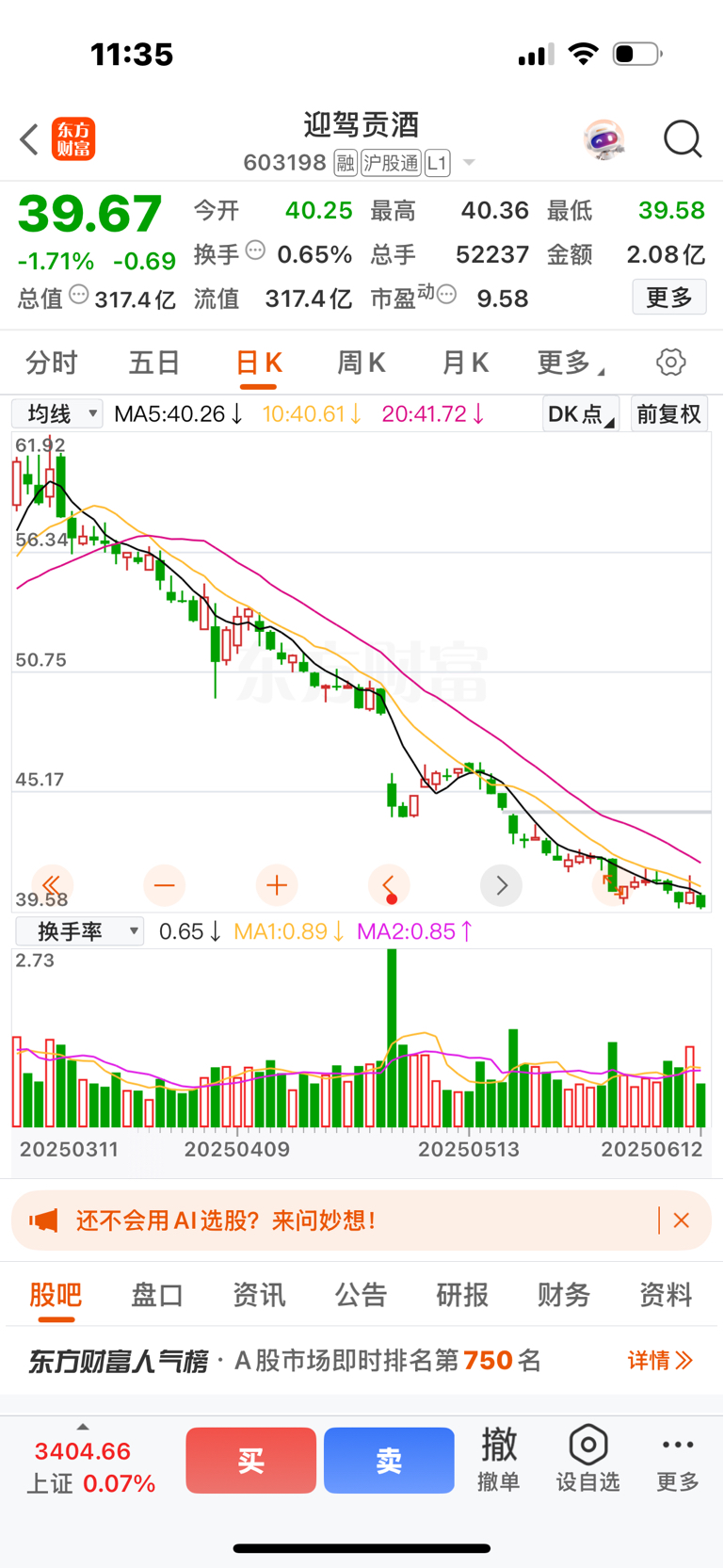The image size is (724, 1568).
Task: Expand the 更多 chart period menu
Action: click(x=571, y=363)
